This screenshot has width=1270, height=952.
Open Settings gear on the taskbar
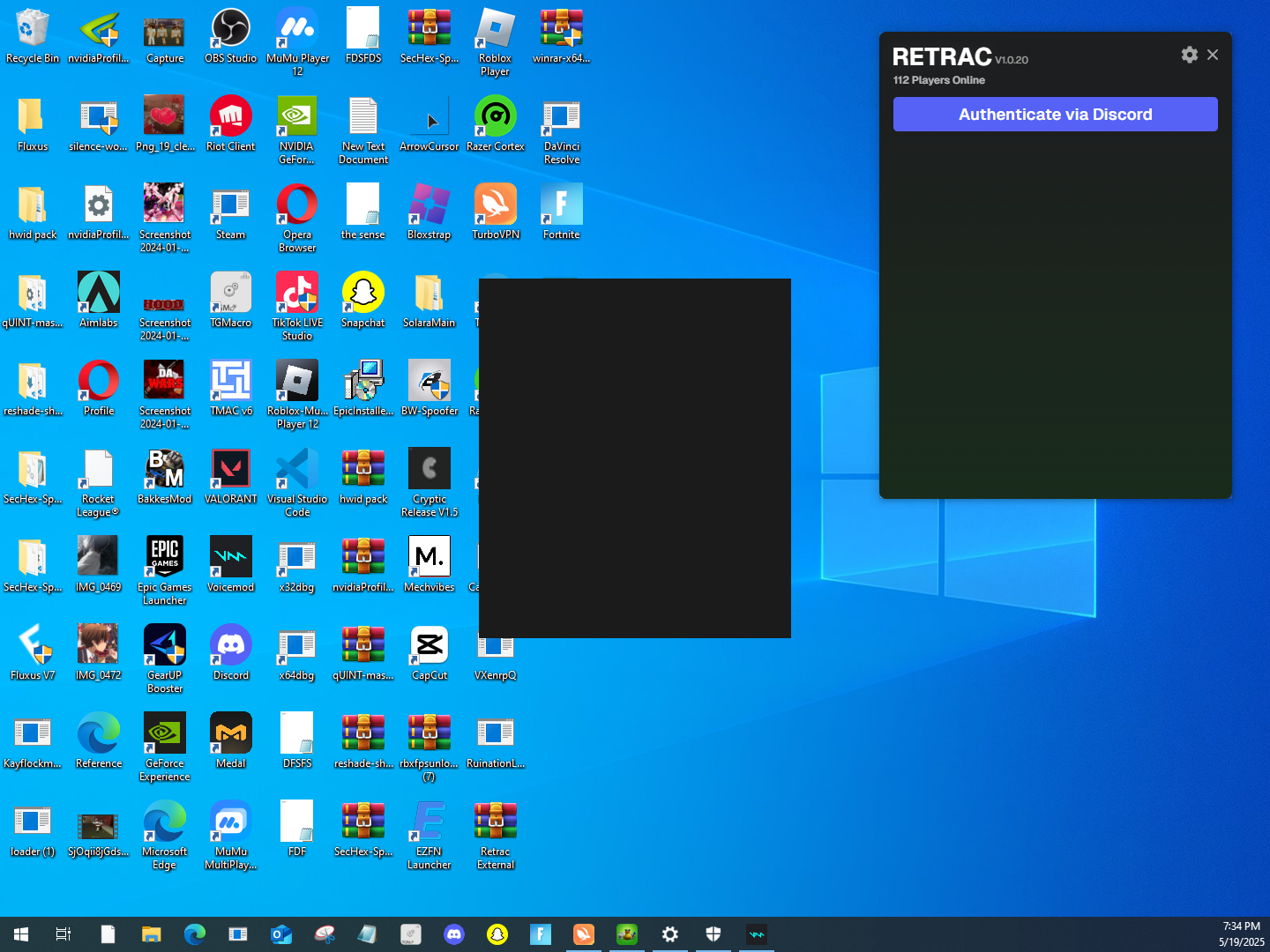670,934
